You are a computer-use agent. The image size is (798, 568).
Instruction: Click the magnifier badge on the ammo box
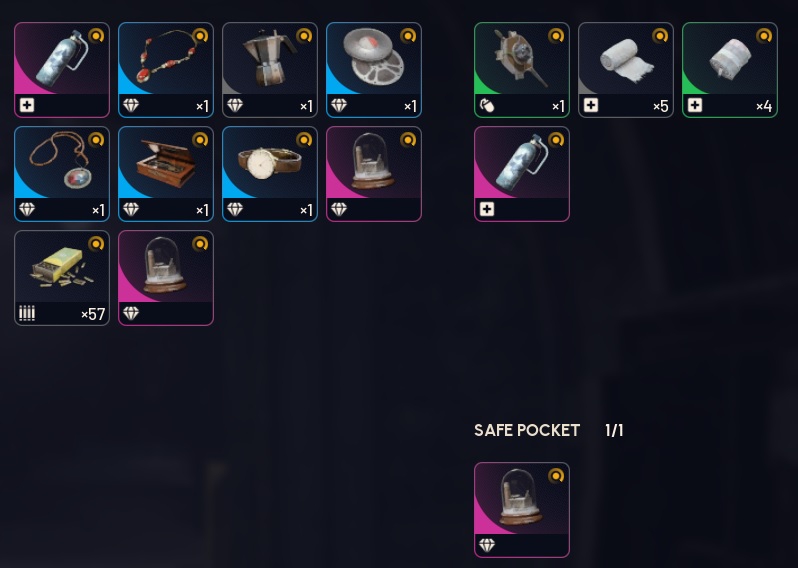(96, 244)
